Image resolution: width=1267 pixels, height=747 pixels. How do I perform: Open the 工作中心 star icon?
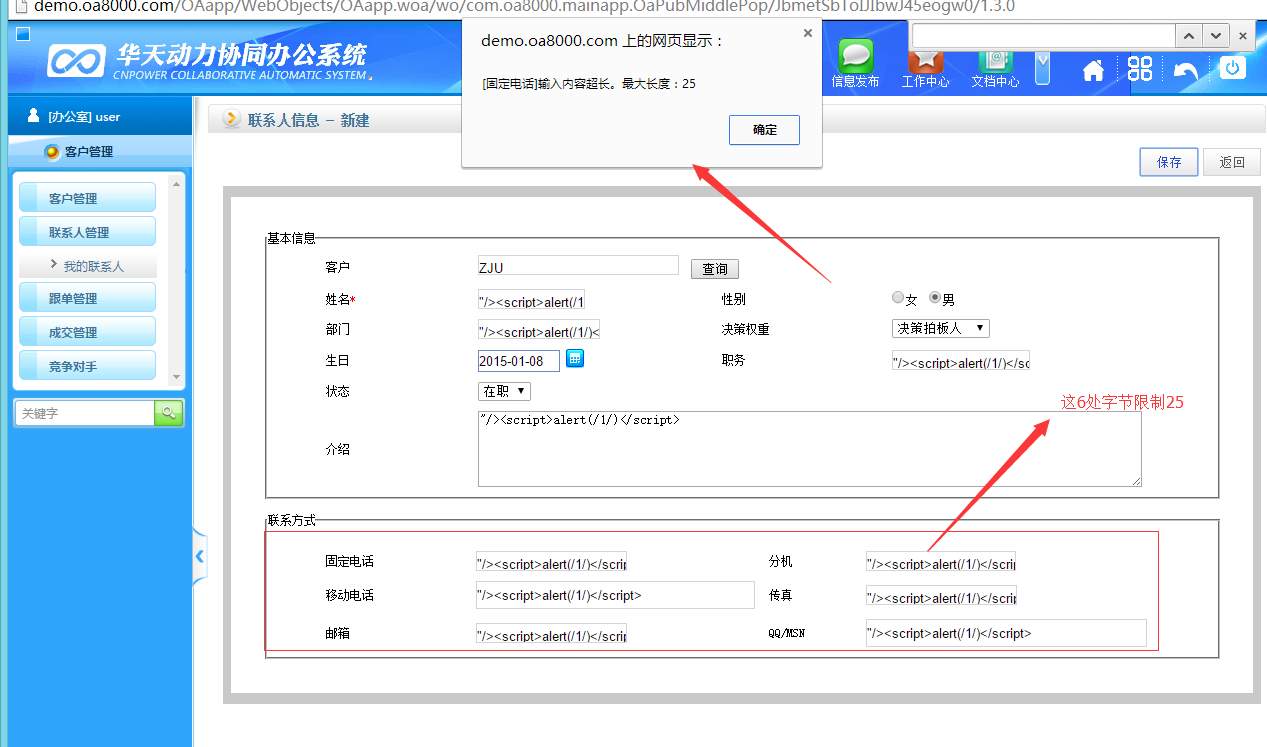925,60
